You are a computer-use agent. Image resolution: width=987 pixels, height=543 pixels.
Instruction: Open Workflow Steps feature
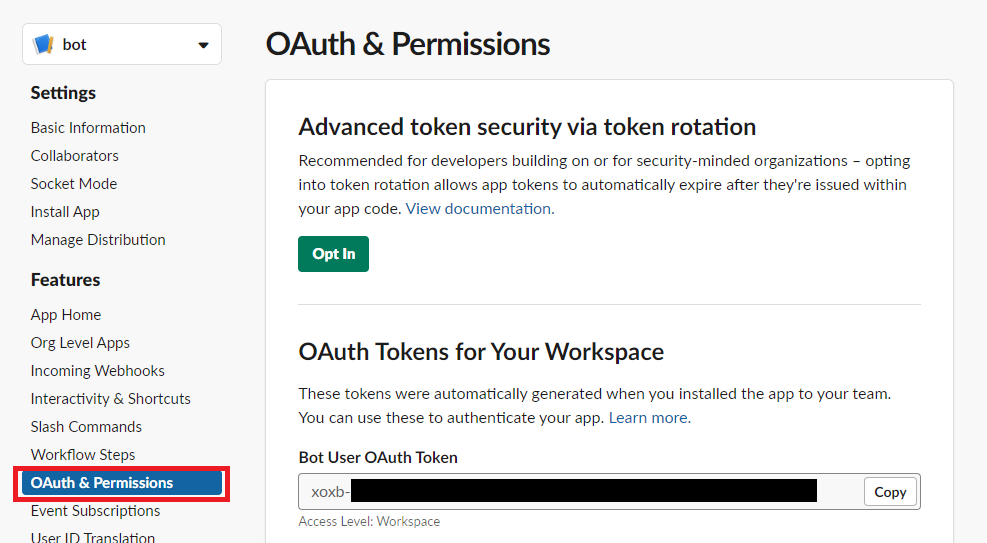click(83, 455)
